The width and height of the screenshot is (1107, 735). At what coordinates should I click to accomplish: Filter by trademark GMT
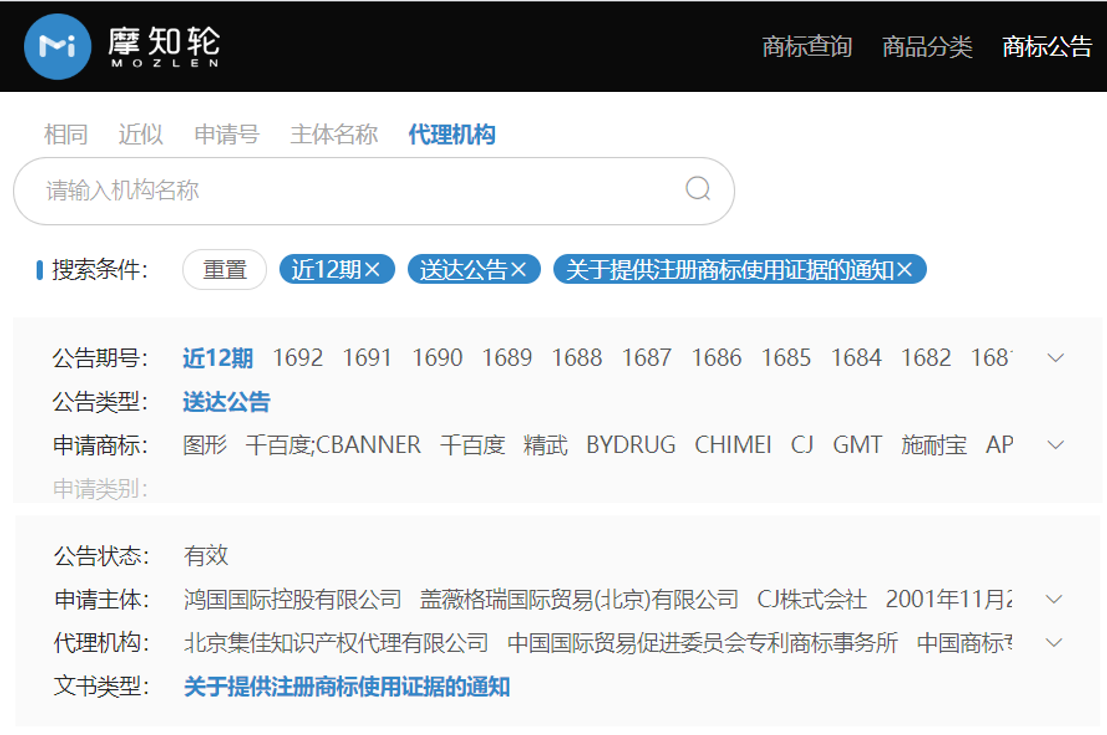point(857,445)
